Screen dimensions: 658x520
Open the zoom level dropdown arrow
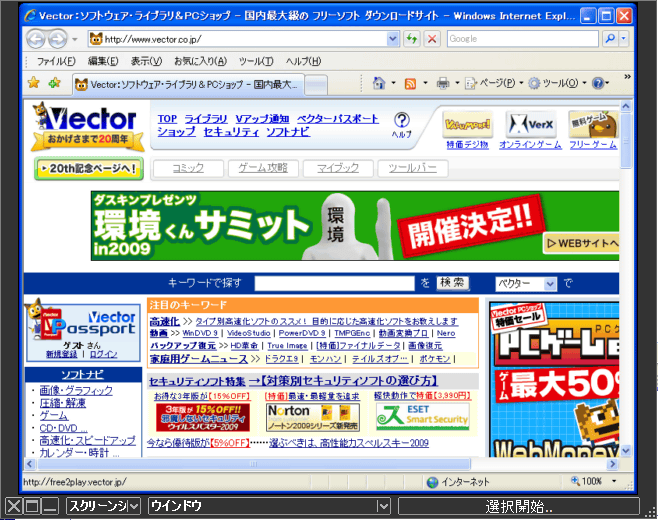click(x=615, y=481)
